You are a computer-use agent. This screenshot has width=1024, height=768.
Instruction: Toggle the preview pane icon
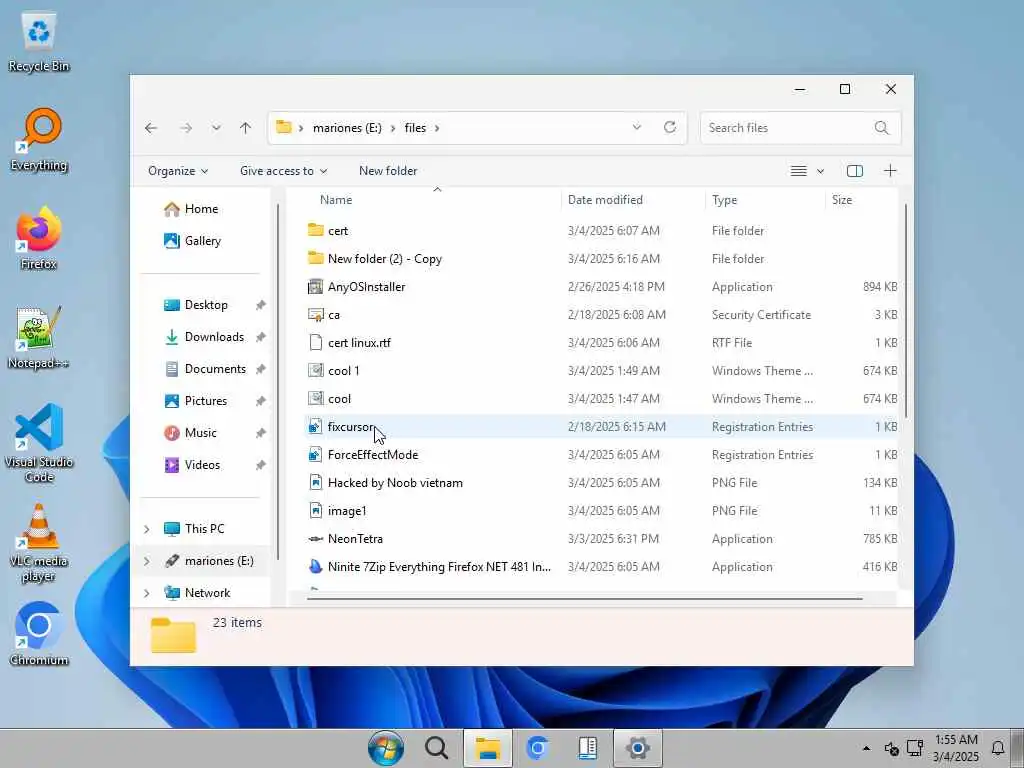tap(854, 171)
